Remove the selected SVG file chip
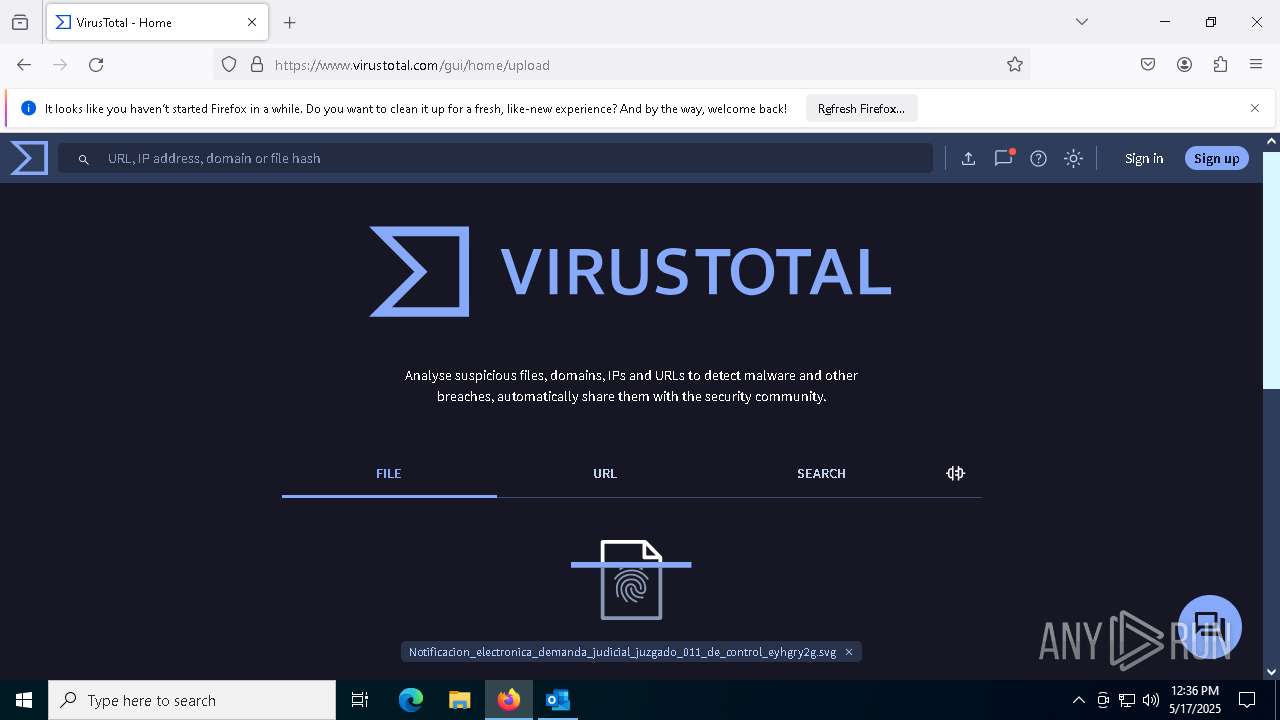This screenshot has width=1280, height=720. (849, 652)
